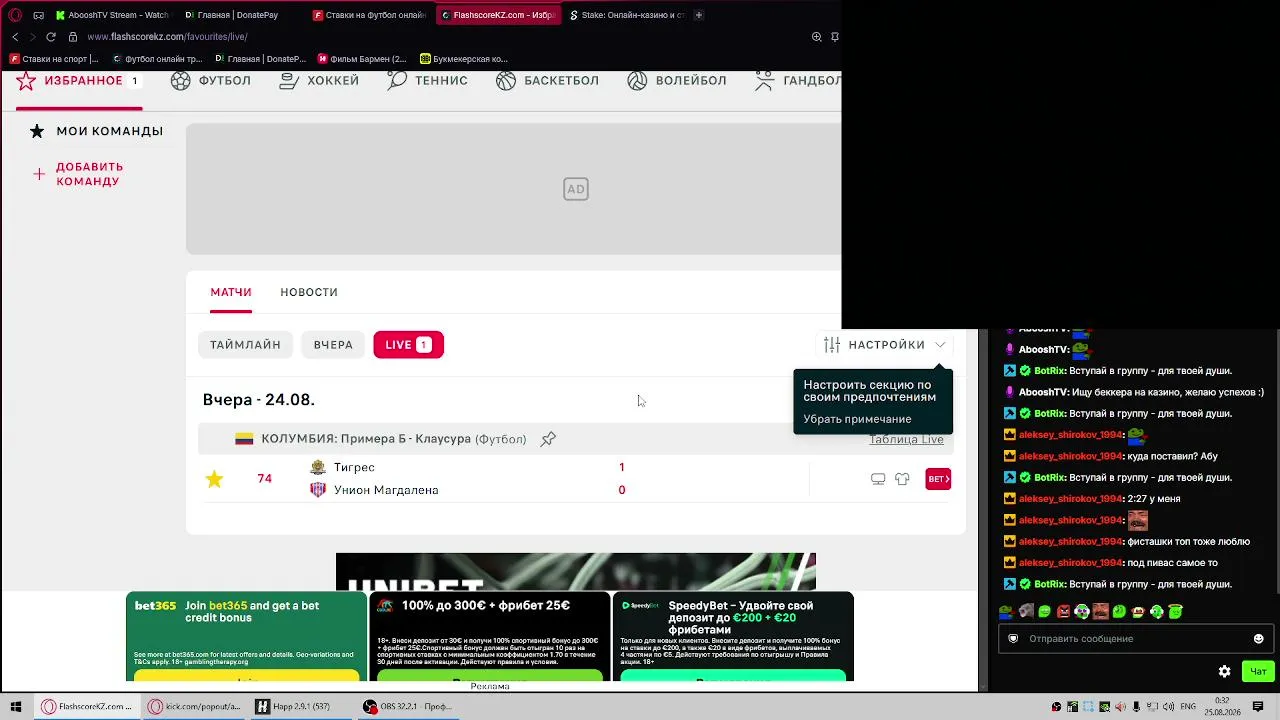The width and height of the screenshot is (1280, 720).
Task: Open Футбол онлайн тр... bookmark
Action: [157, 59]
